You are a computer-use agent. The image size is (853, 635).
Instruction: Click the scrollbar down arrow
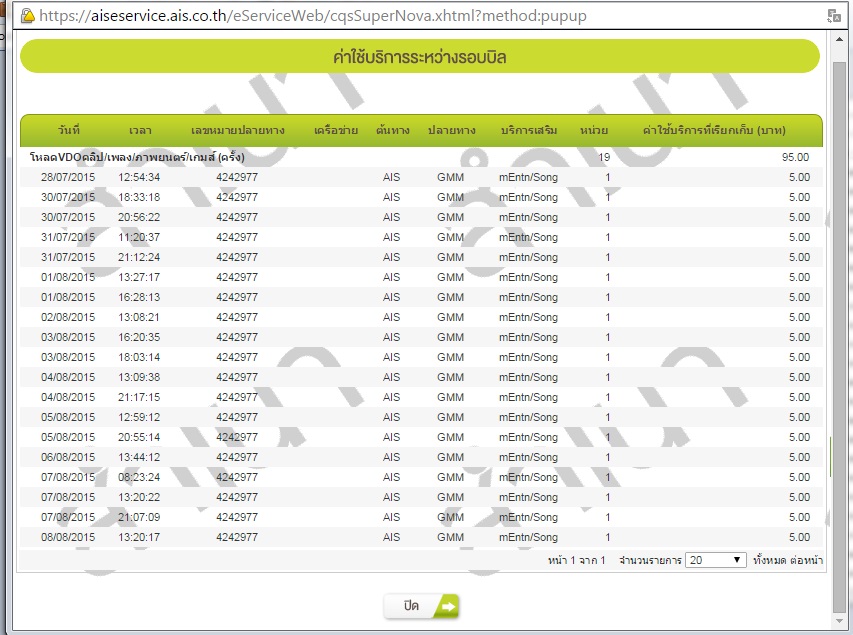[839, 621]
